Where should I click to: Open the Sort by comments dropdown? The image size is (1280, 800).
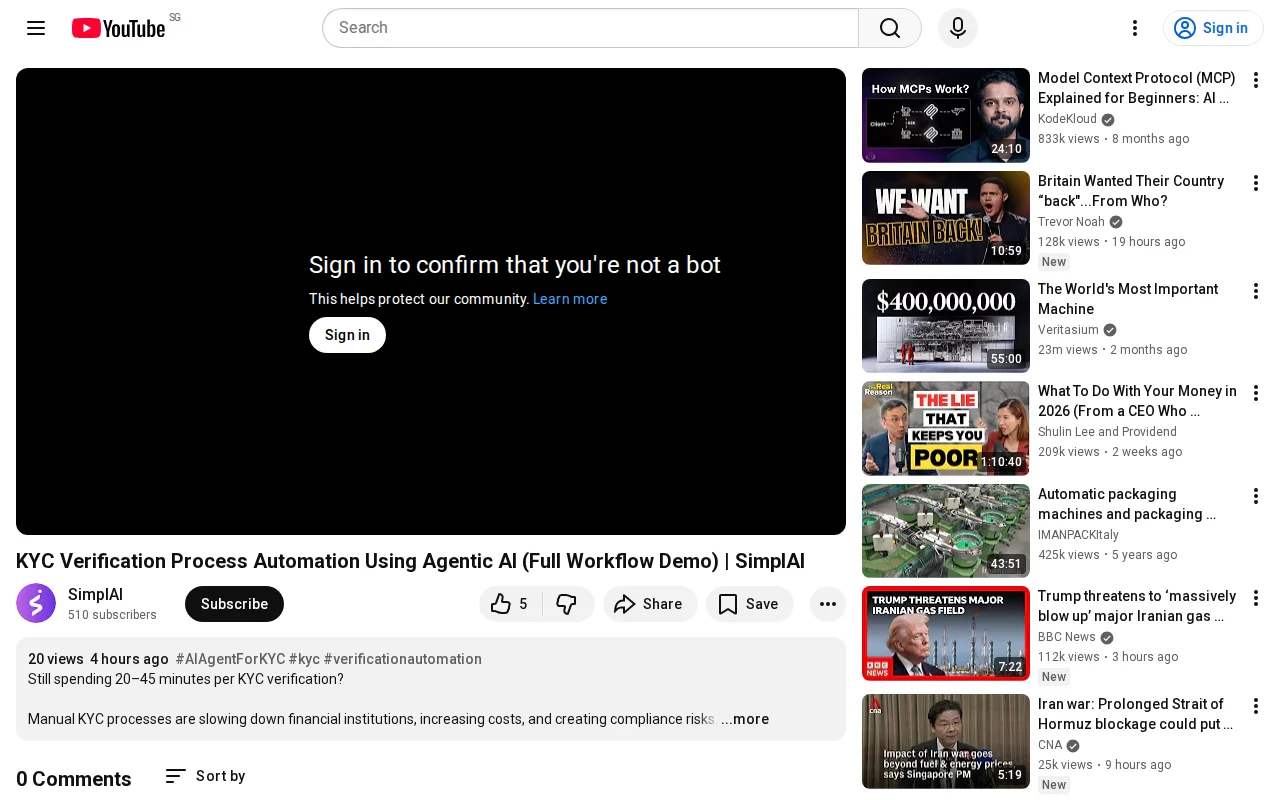(205, 776)
